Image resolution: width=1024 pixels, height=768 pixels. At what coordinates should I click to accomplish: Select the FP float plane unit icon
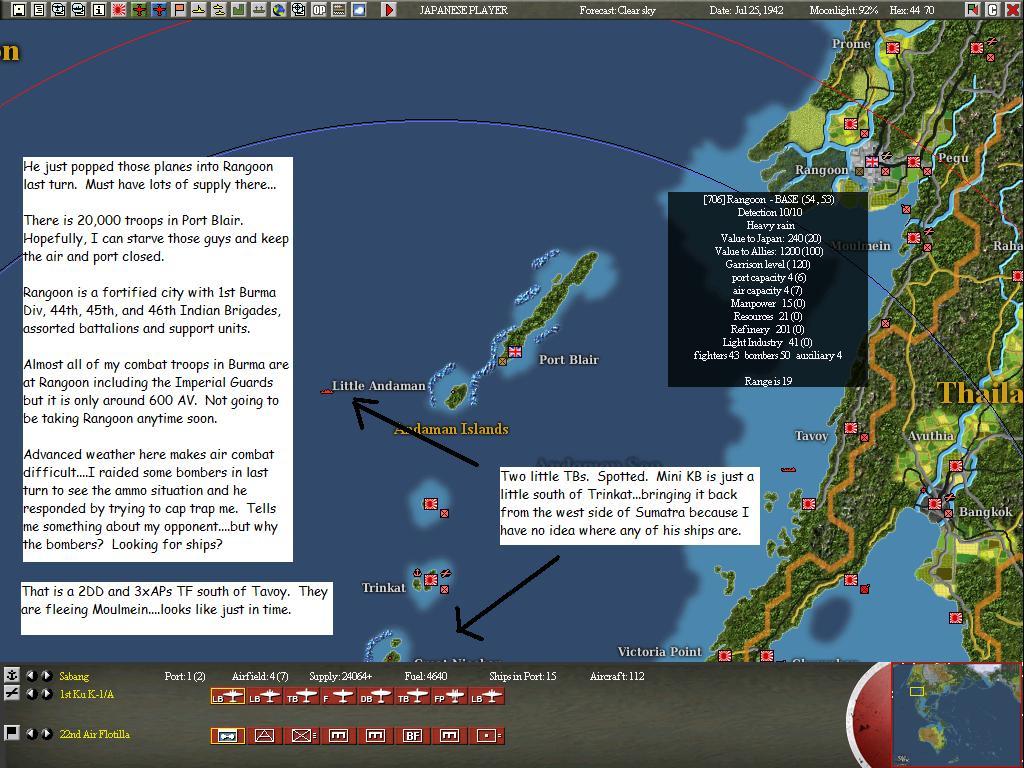pos(449,697)
